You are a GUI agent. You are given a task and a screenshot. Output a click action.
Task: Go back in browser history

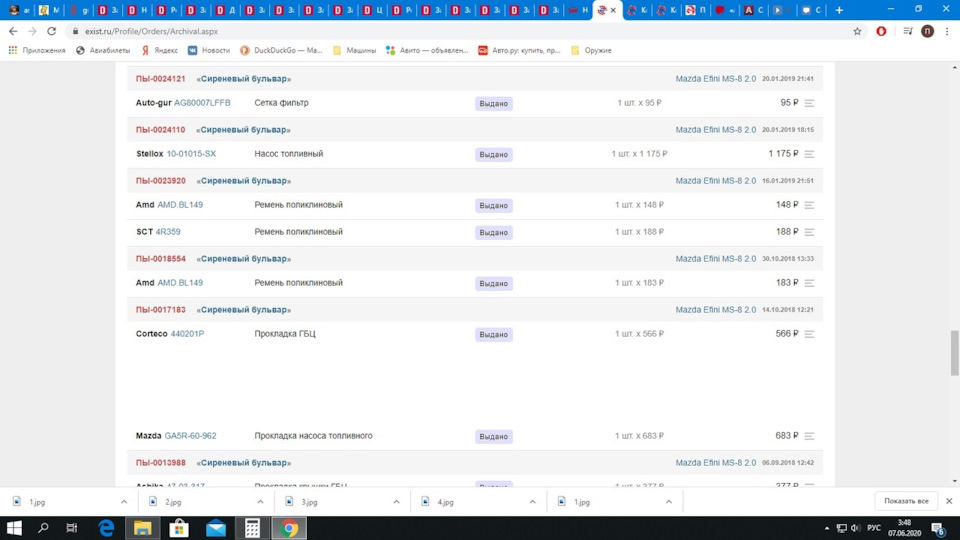[13, 31]
